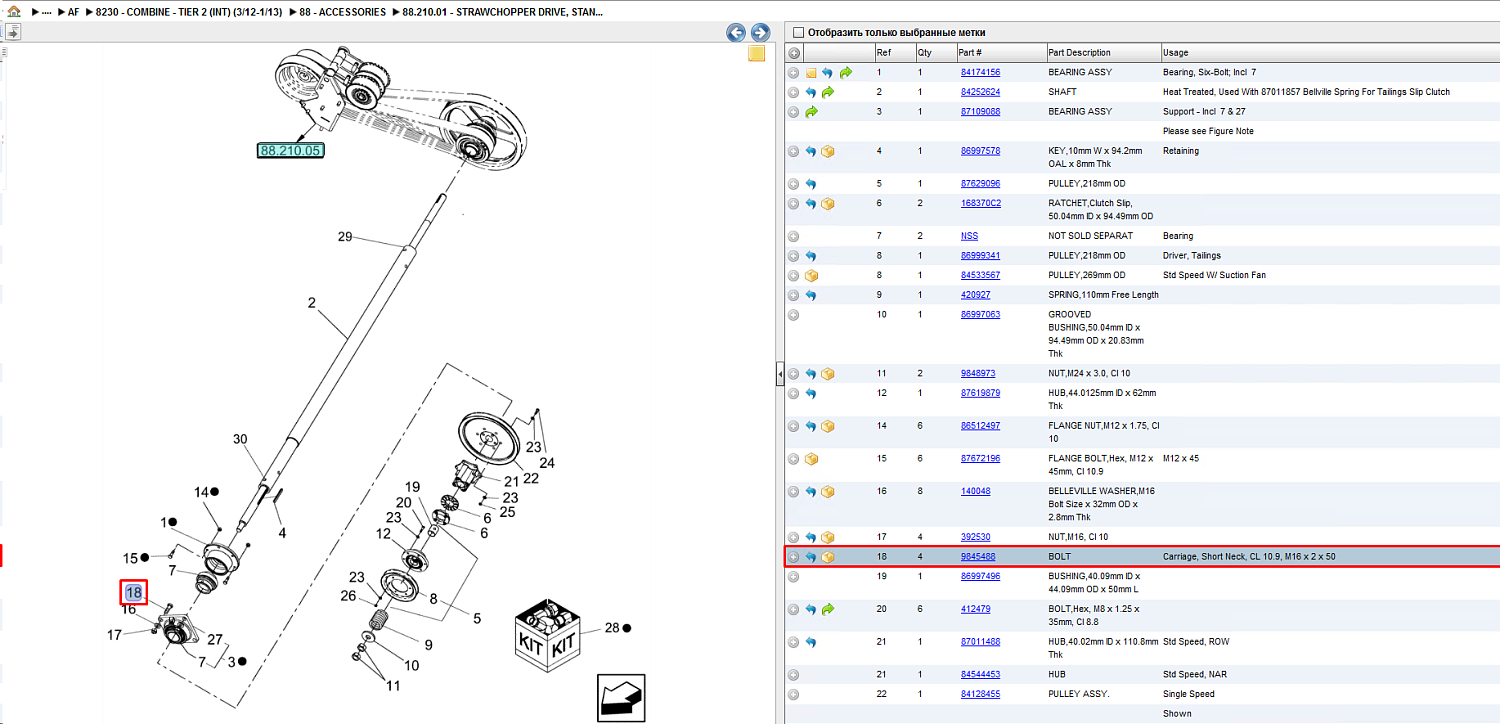The width and height of the screenshot is (1500, 724).
Task: Open figure reference 88.210.05 in diagram
Action: (291, 151)
